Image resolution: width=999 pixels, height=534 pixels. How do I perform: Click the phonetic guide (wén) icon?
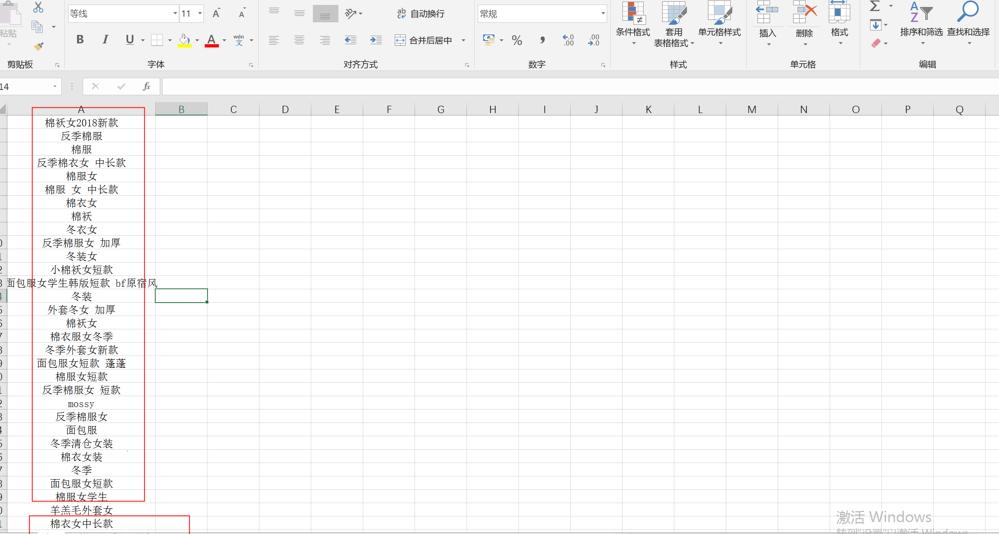click(x=239, y=40)
